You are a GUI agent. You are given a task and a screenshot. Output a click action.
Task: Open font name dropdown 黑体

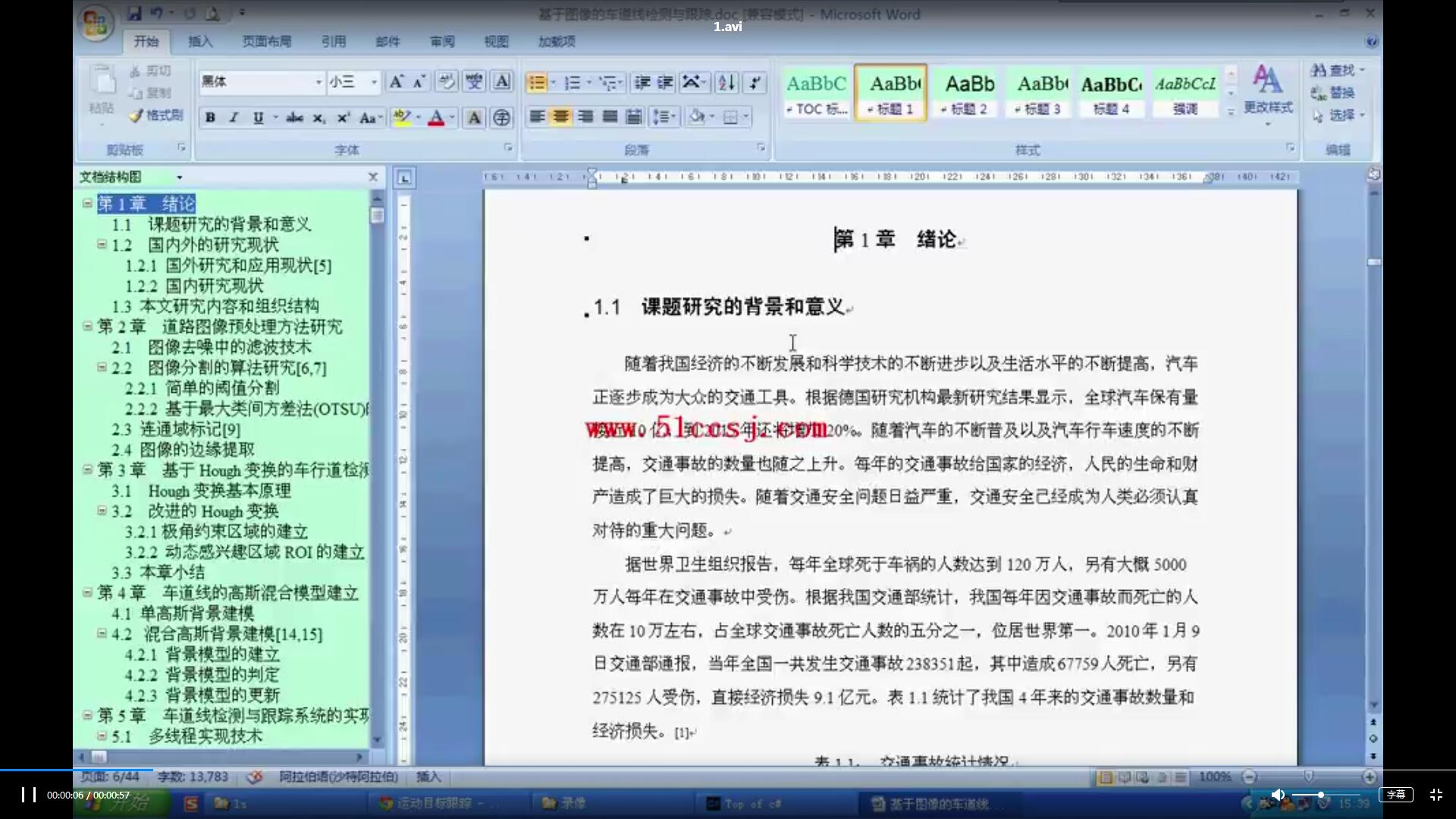point(318,82)
